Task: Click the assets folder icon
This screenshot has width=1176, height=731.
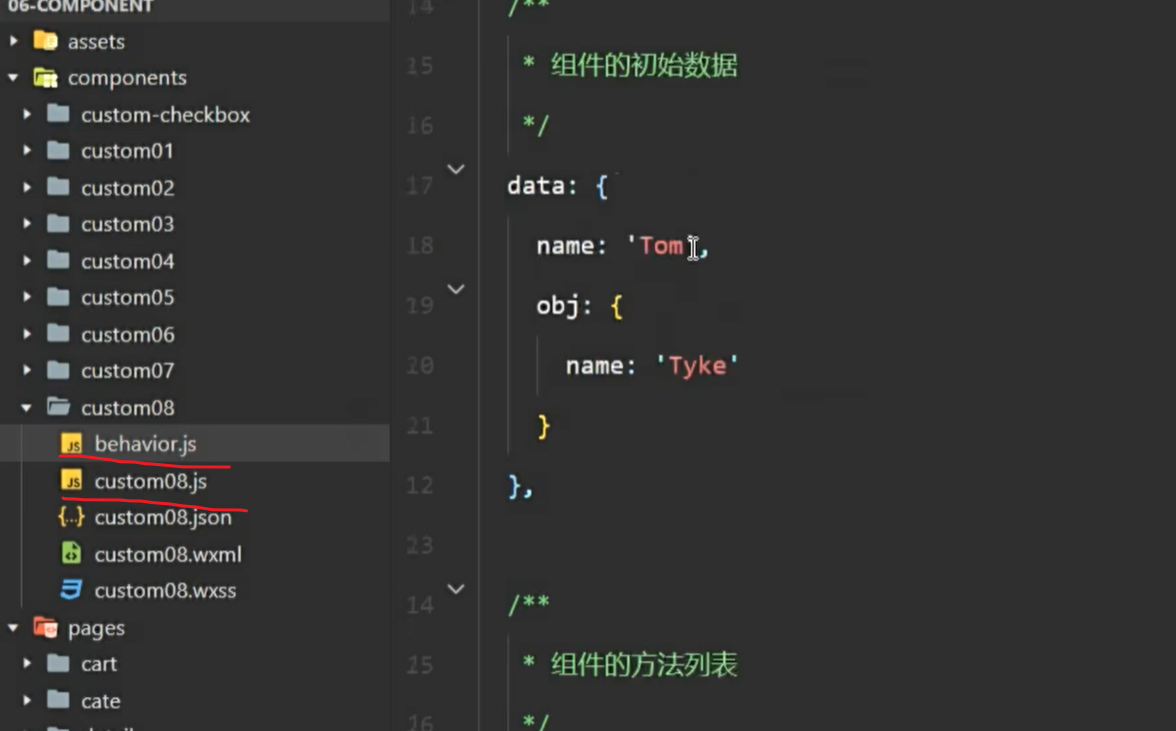Action: [x=45, y=41]
